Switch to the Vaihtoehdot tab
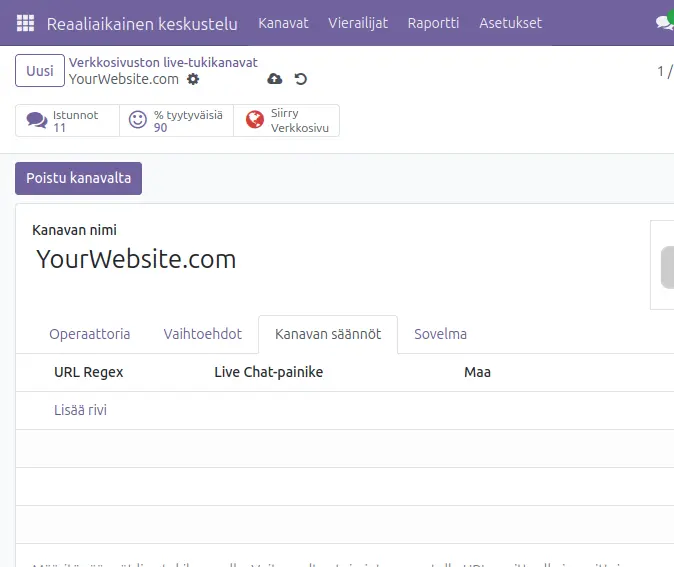Screen dimensions: 674x567 click(x=203, y=334)
